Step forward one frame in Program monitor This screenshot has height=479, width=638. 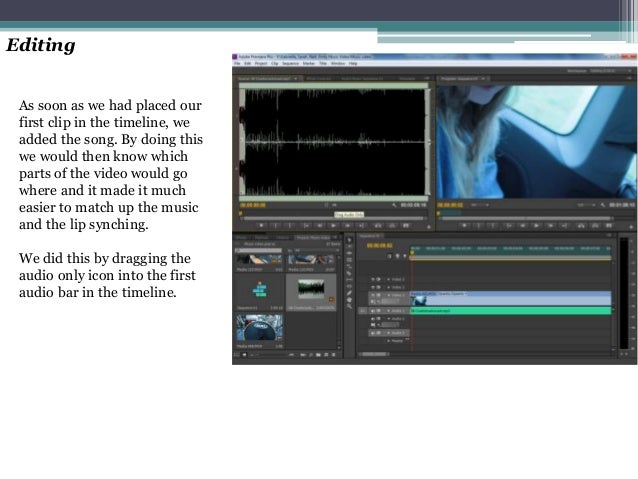pos(551,225)
